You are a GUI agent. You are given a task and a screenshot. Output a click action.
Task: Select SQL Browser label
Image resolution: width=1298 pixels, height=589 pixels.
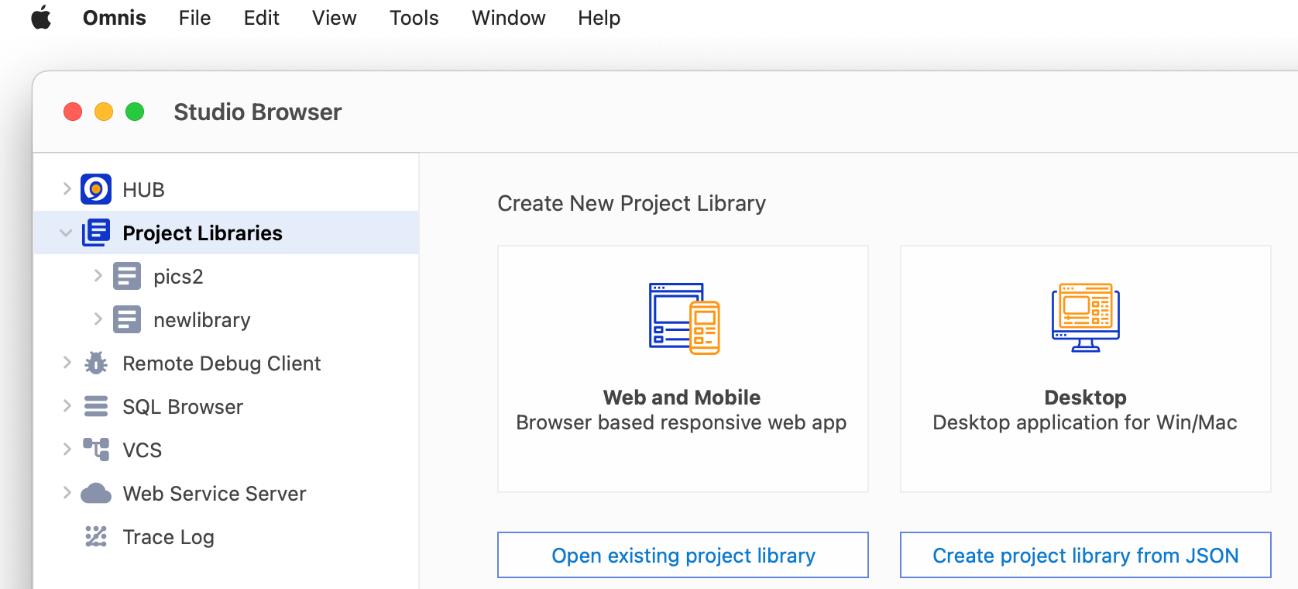tap(183, 407)
